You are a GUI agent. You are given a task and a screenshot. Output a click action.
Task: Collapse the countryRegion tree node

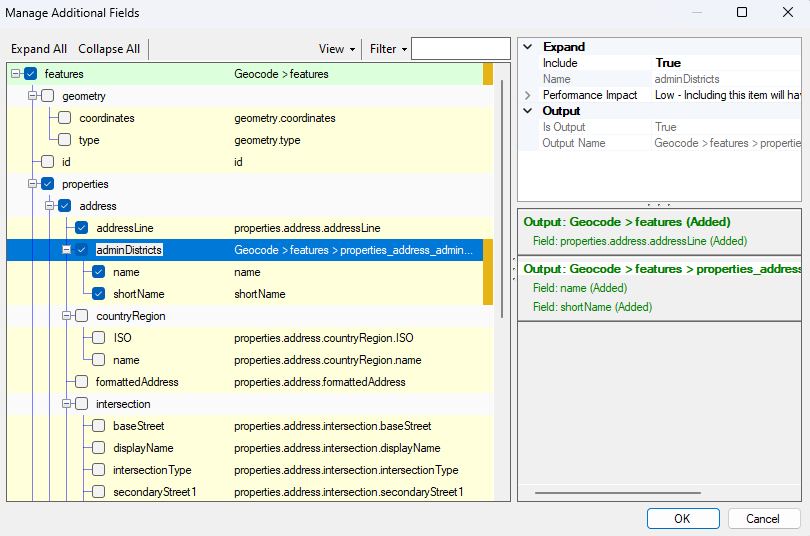click(x=67, y=316)
